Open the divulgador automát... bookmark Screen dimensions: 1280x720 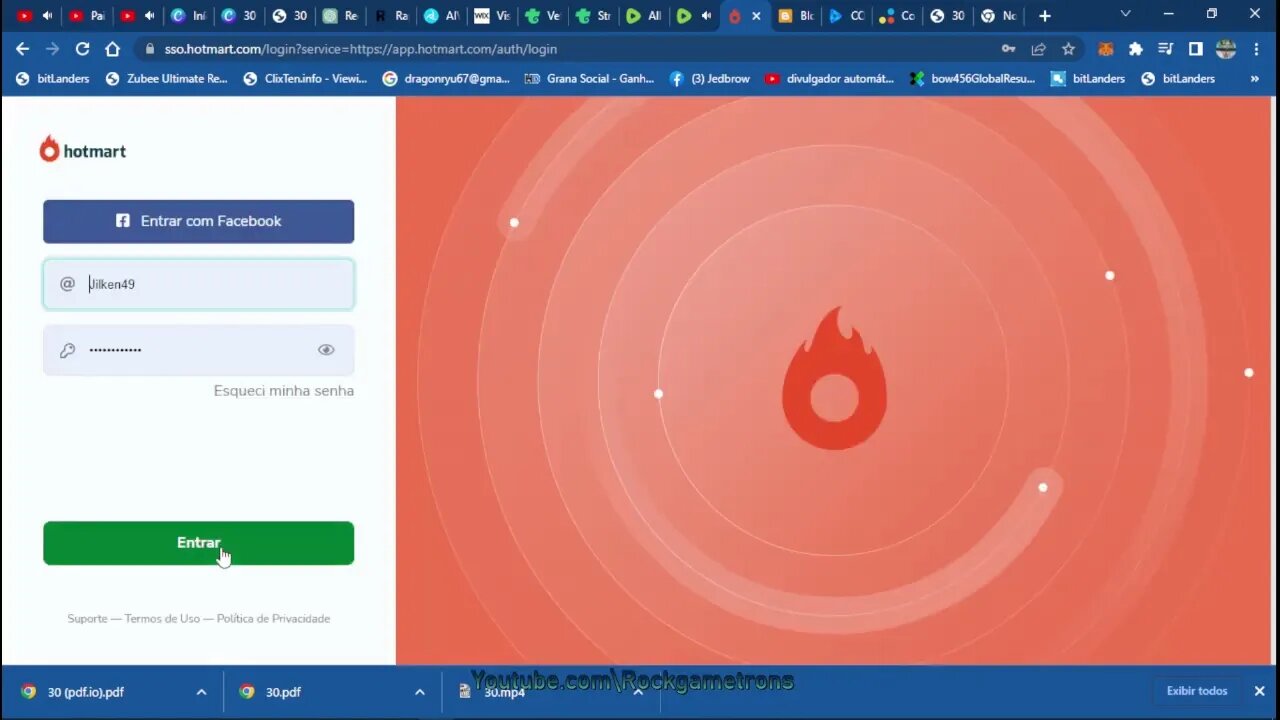(x=829, y=79)
